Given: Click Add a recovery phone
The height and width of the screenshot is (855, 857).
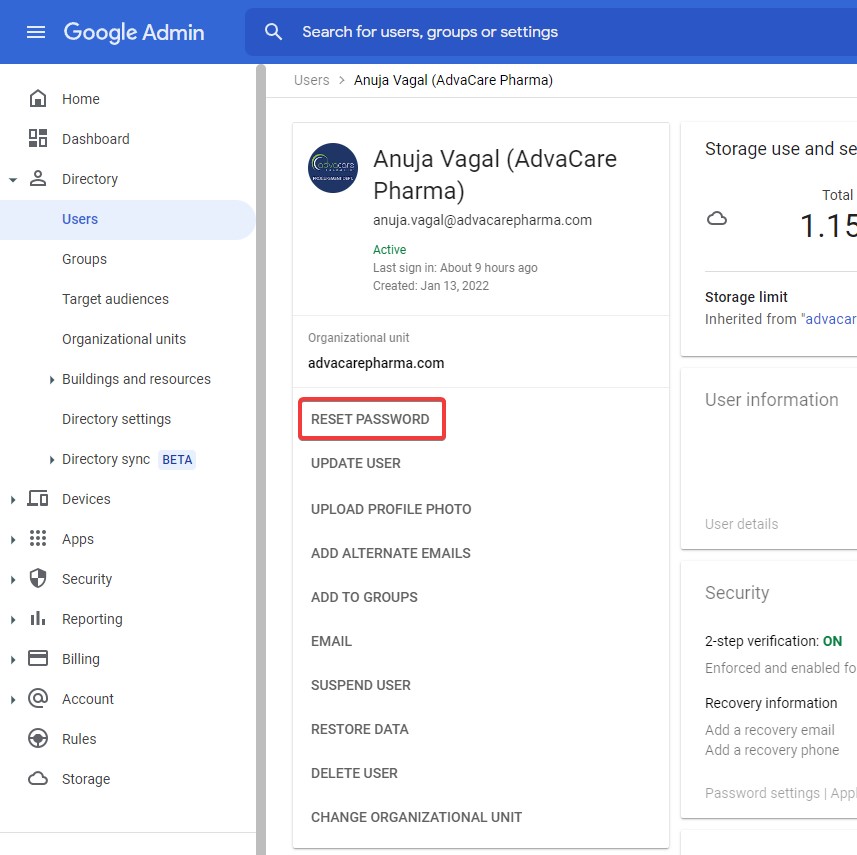Looking at the screenshot, I should 772,750.
